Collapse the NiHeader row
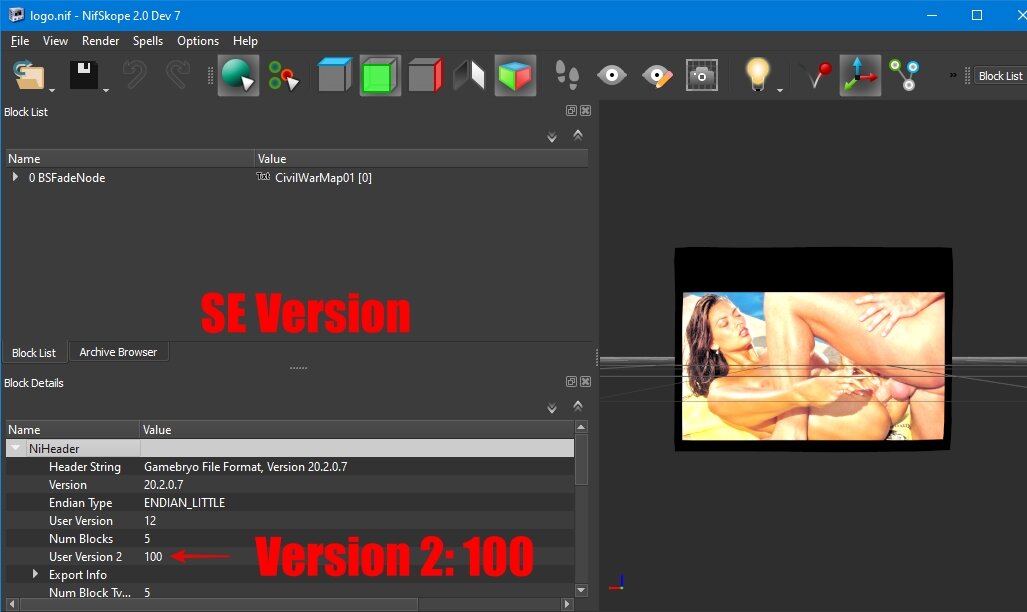 pos(16,448)
